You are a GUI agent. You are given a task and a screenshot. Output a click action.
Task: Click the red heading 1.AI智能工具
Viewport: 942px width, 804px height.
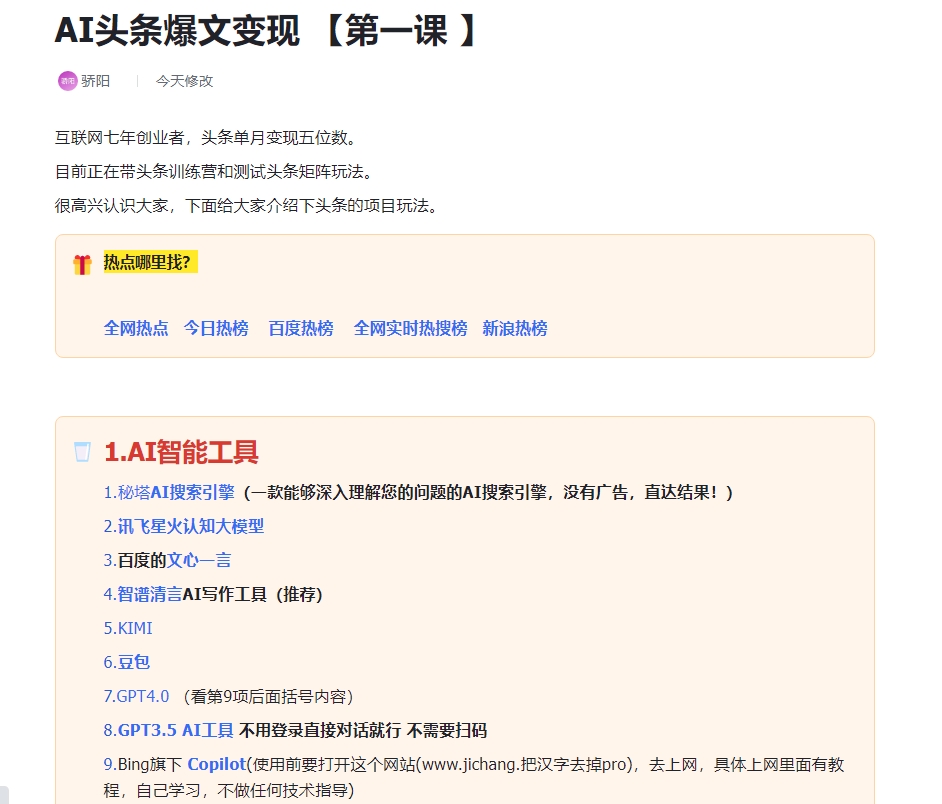click(181, 452)
